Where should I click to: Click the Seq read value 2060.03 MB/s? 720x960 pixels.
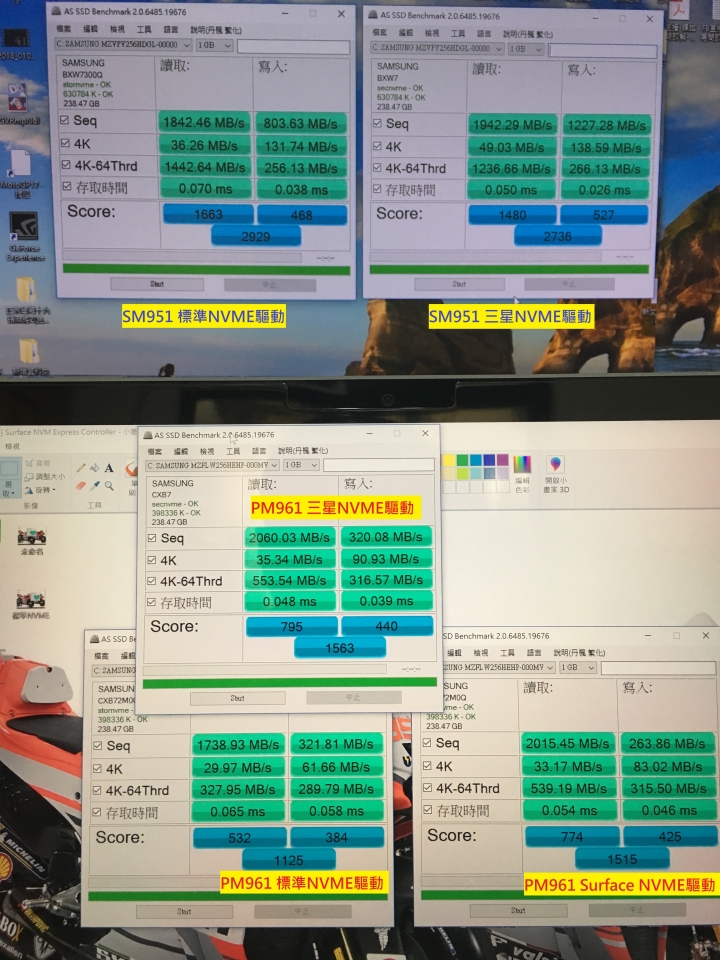[x=289, y=537]
